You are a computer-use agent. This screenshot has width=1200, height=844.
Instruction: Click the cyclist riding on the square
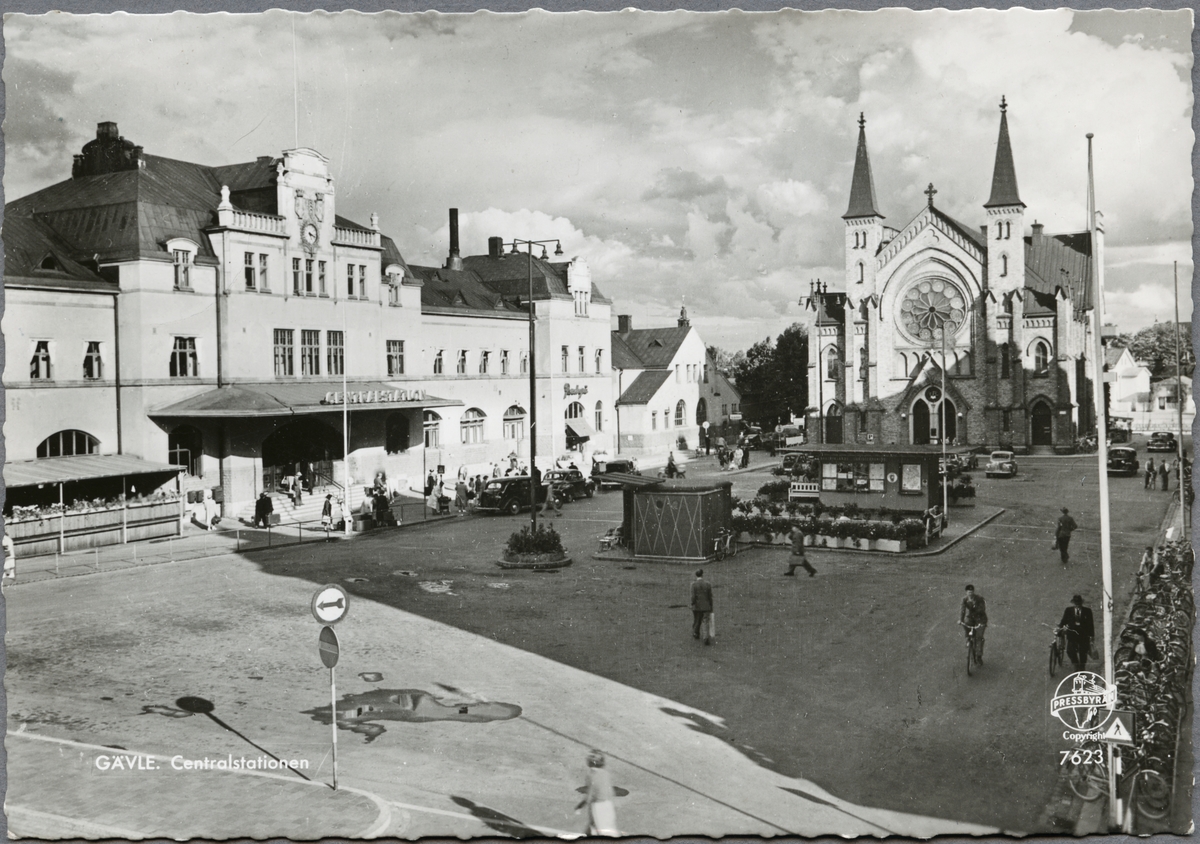point(972,625)
